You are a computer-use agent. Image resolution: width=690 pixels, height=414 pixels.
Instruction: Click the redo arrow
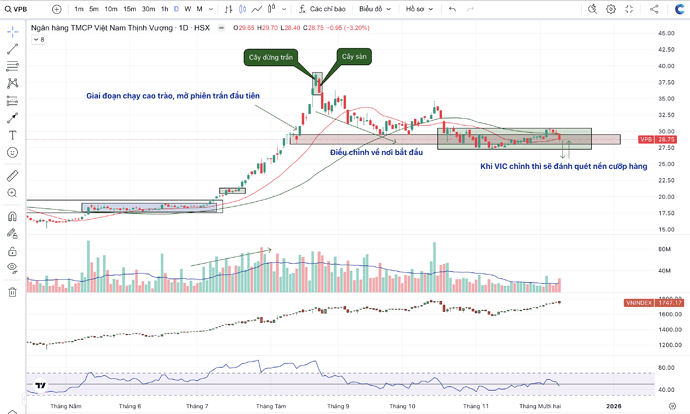(x=470, y=9)
